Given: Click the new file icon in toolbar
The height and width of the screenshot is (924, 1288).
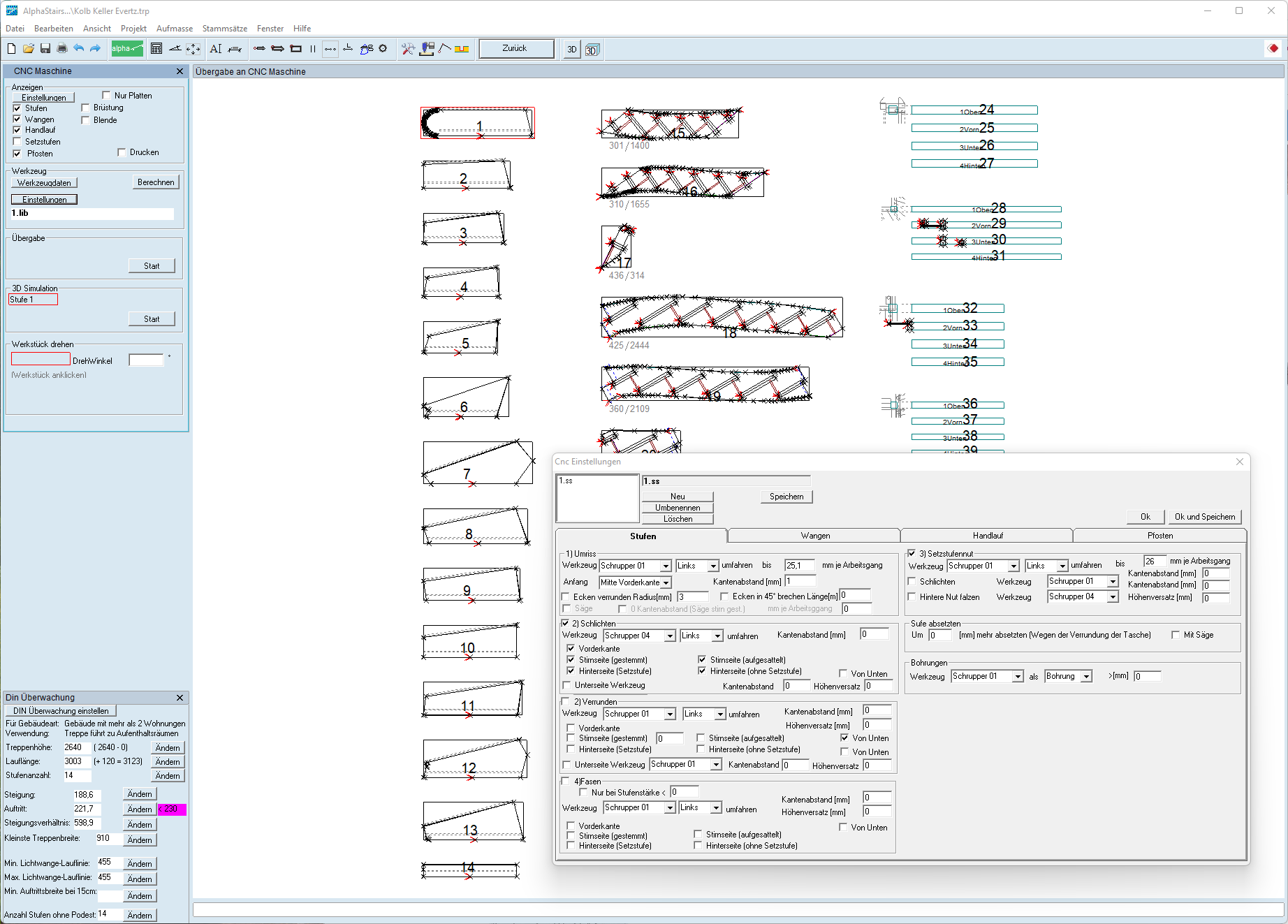Looking at the screenshot, I should click(x=11, y=48).
